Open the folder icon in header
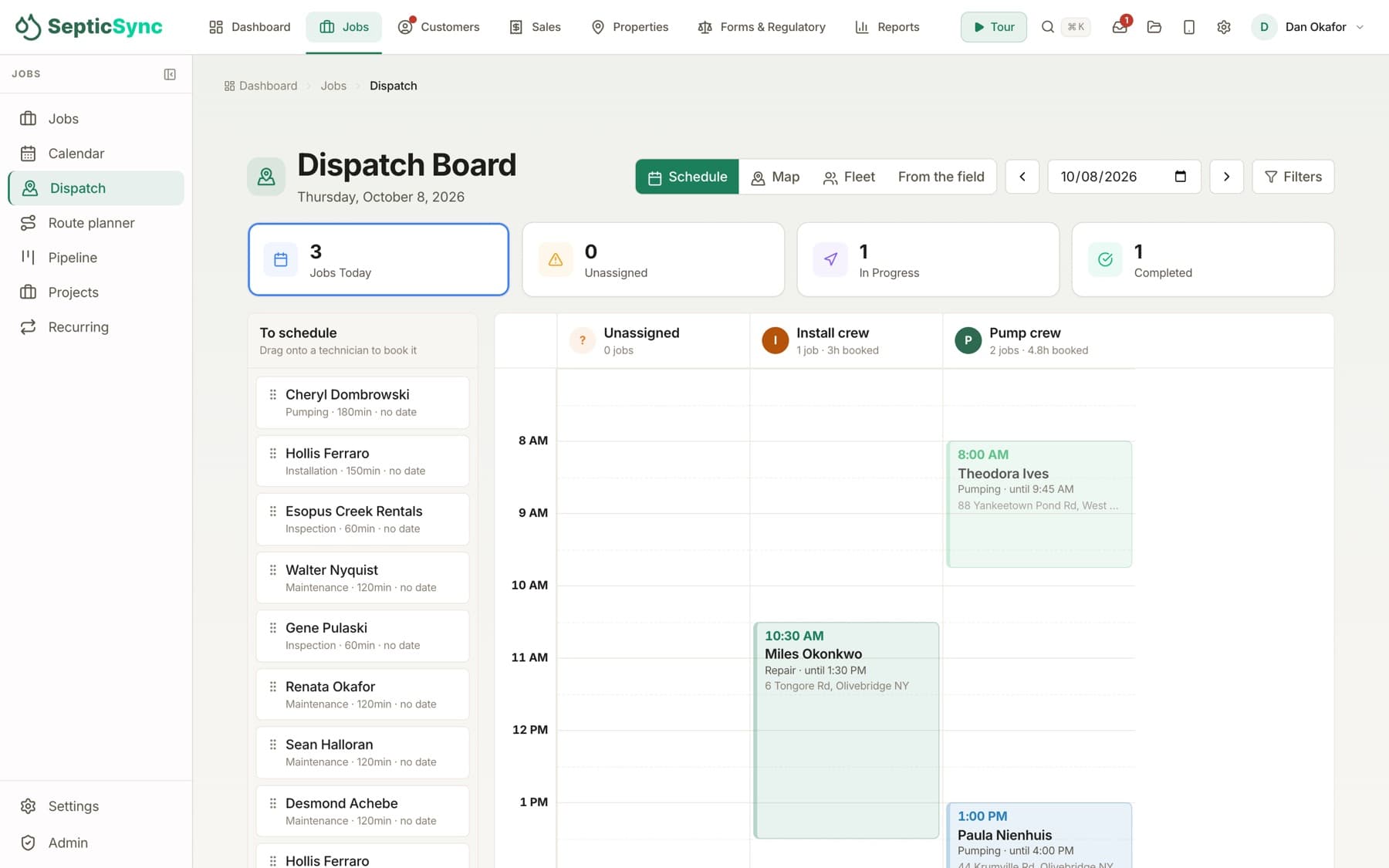This screenshot has width=1389, height=868. (1154, 27)
